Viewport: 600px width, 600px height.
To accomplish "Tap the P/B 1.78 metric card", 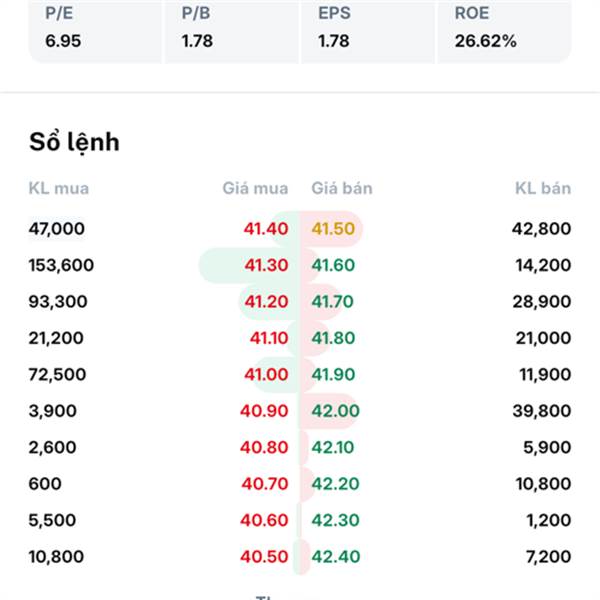I will point(231,29).
